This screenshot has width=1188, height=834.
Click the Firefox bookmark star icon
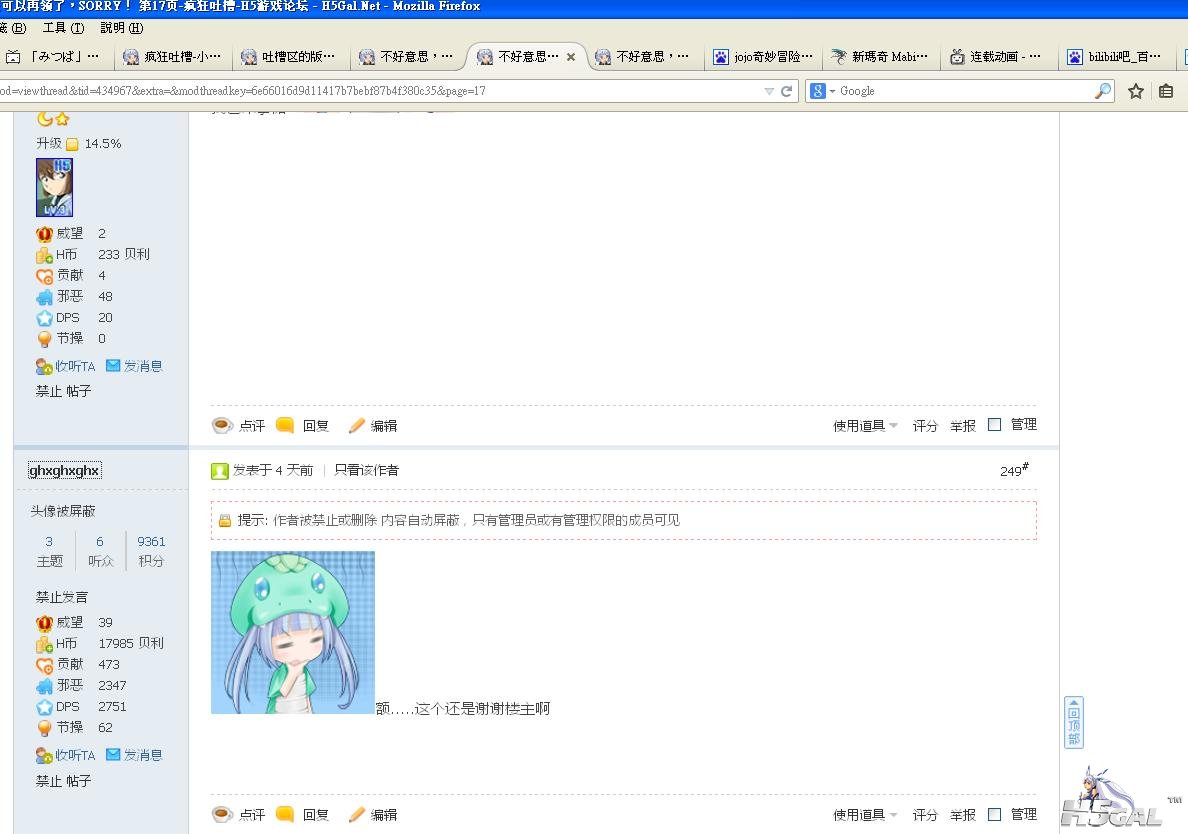[x=1135, y=91]
